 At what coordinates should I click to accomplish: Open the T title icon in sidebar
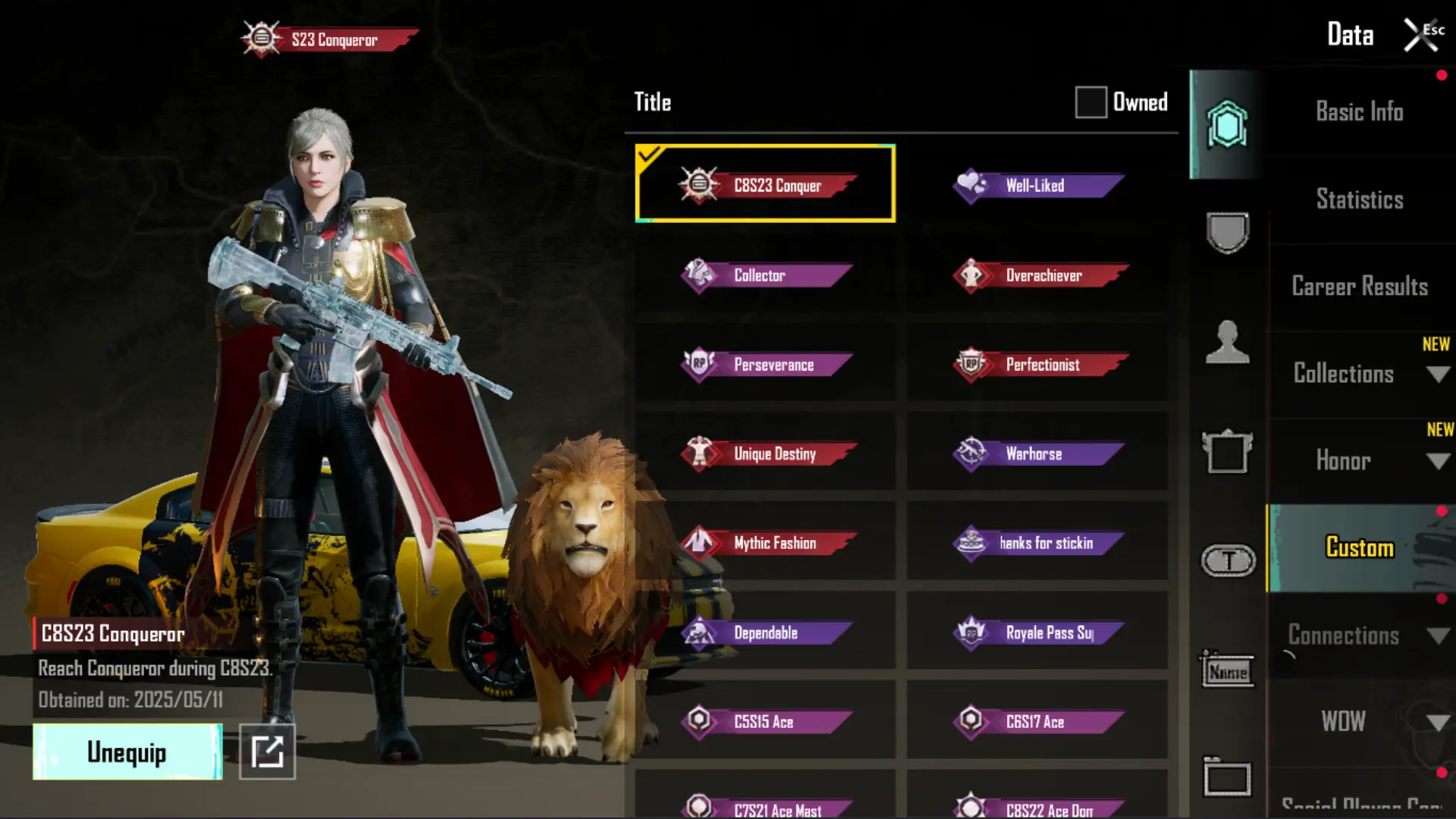(x=1228, y=561)
